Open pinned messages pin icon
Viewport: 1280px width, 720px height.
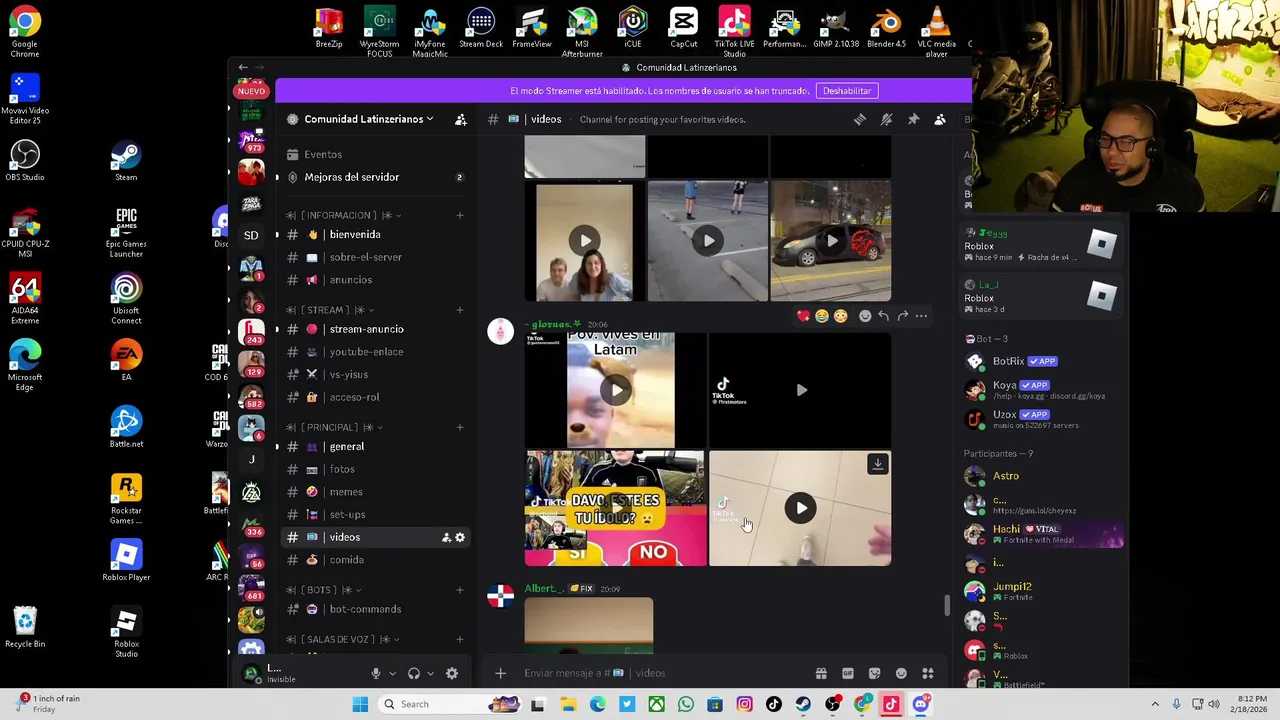coord(913,119)
